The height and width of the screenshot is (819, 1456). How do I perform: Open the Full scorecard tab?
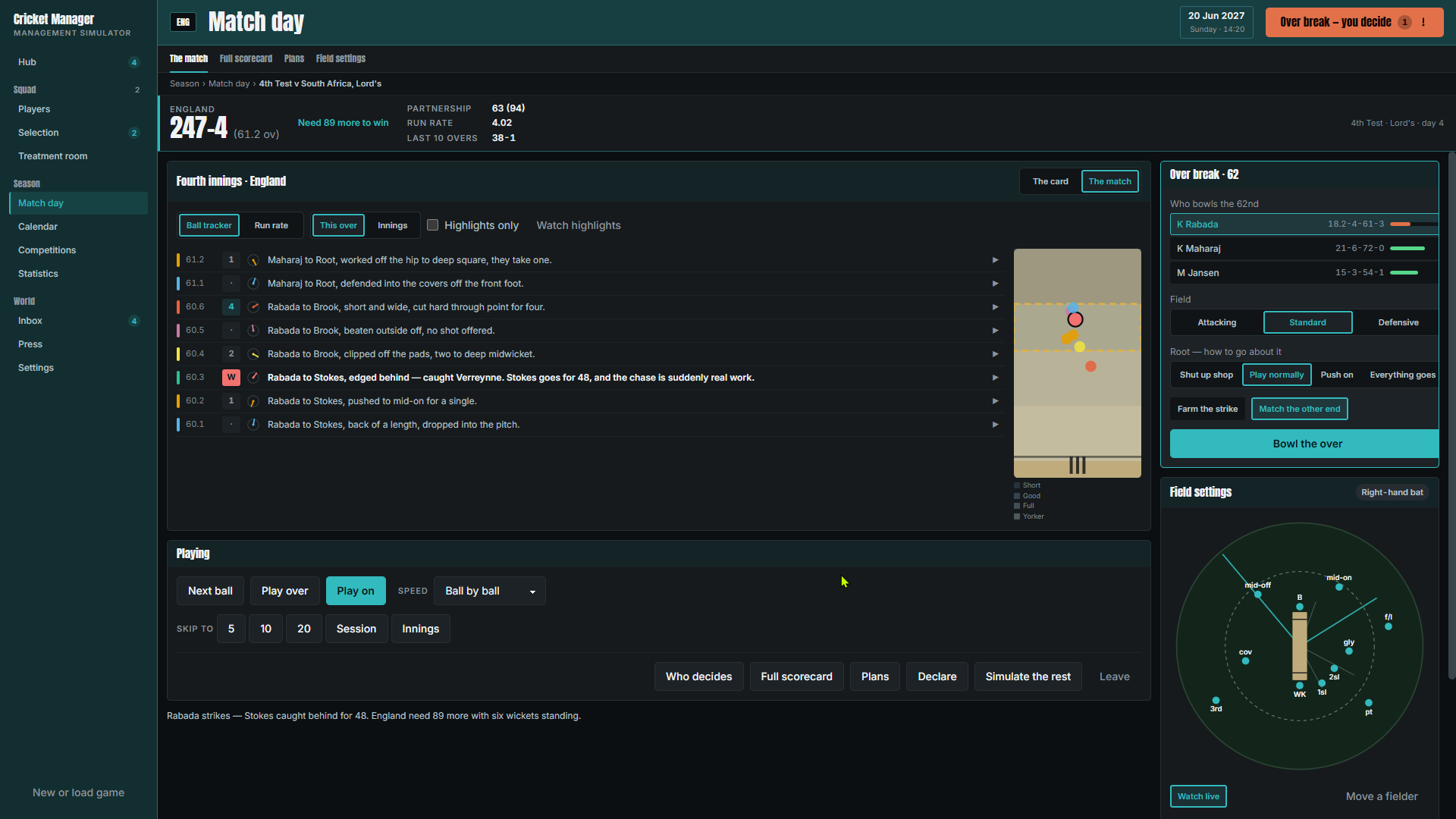(246, 58)
